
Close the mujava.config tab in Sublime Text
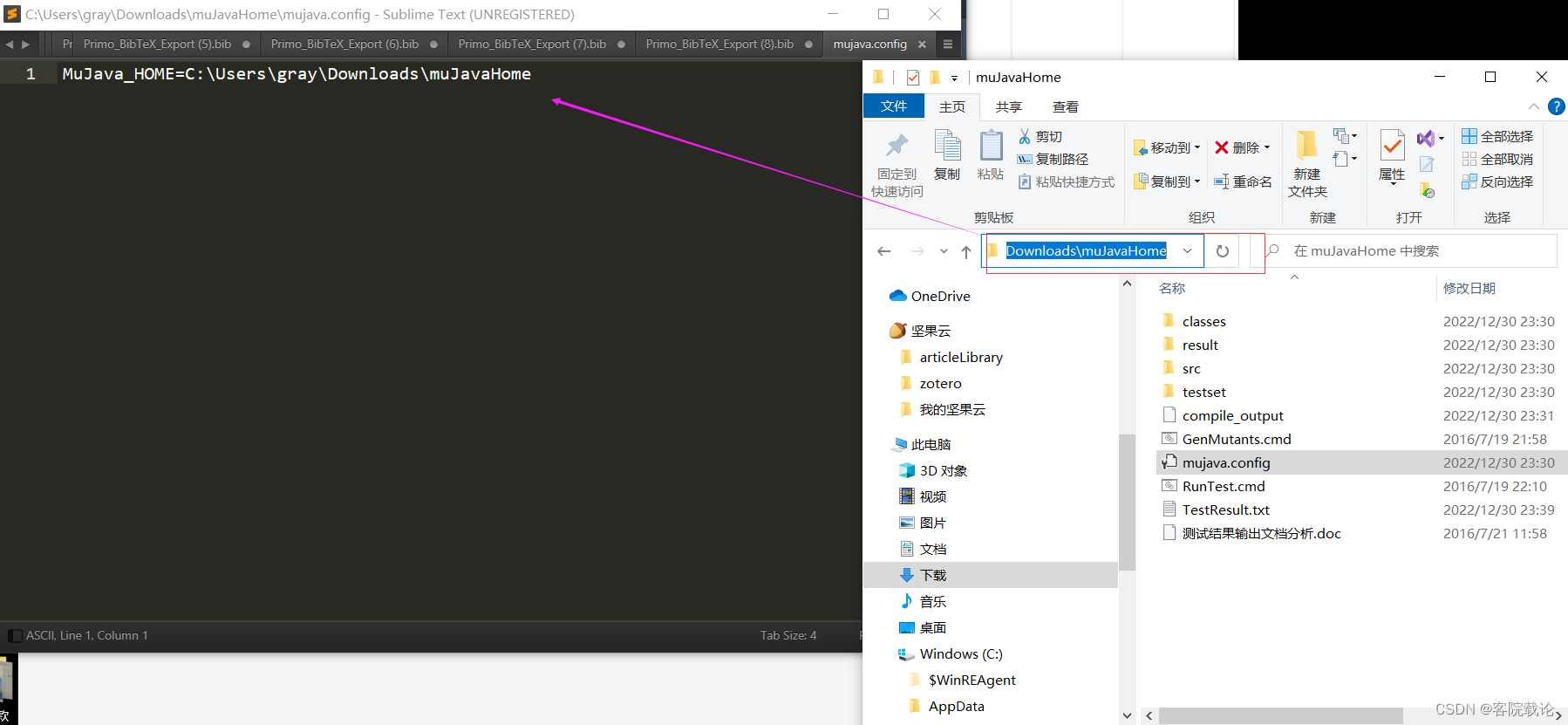(922, 44)
